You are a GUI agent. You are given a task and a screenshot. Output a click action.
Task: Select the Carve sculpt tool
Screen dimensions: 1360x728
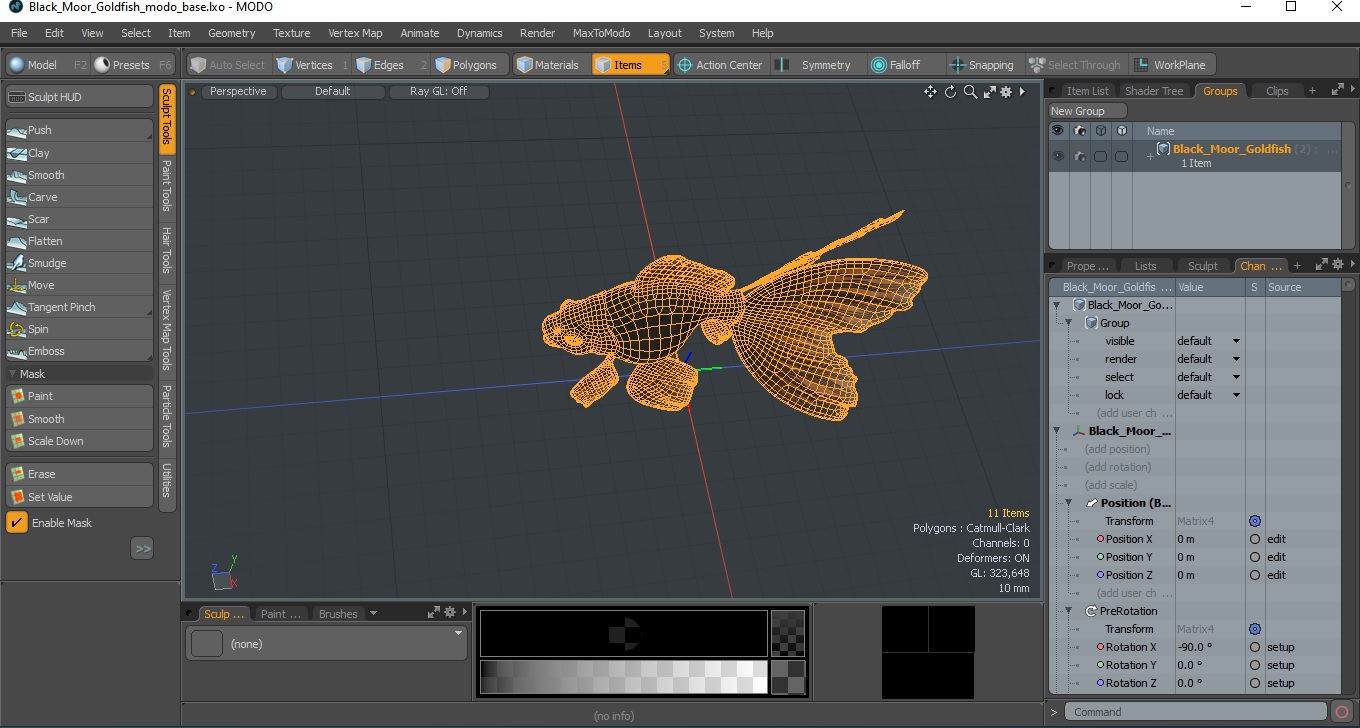click(x=79, y=197)
